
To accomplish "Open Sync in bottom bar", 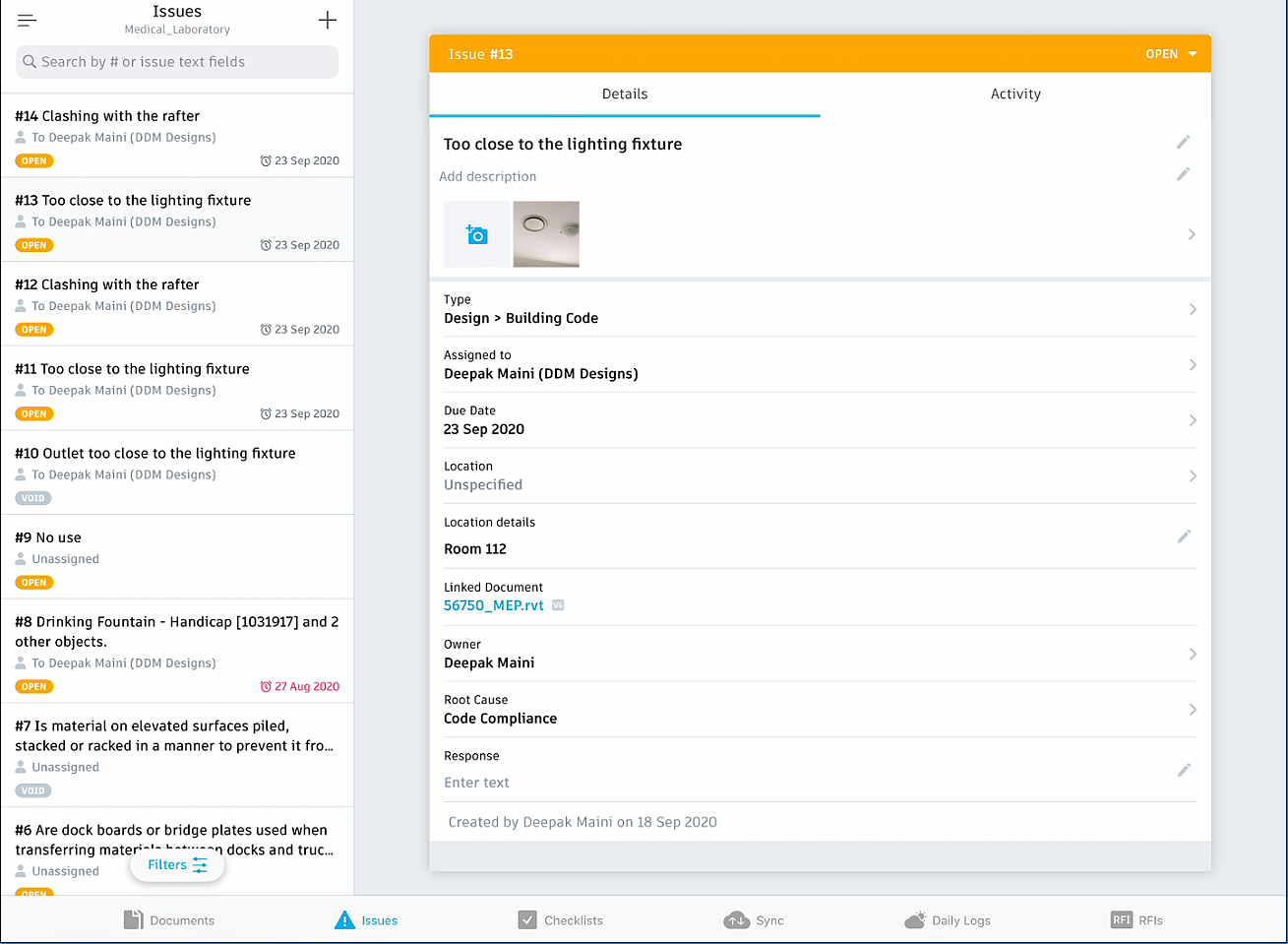I will pyautogui.click(x=754, y=920).
